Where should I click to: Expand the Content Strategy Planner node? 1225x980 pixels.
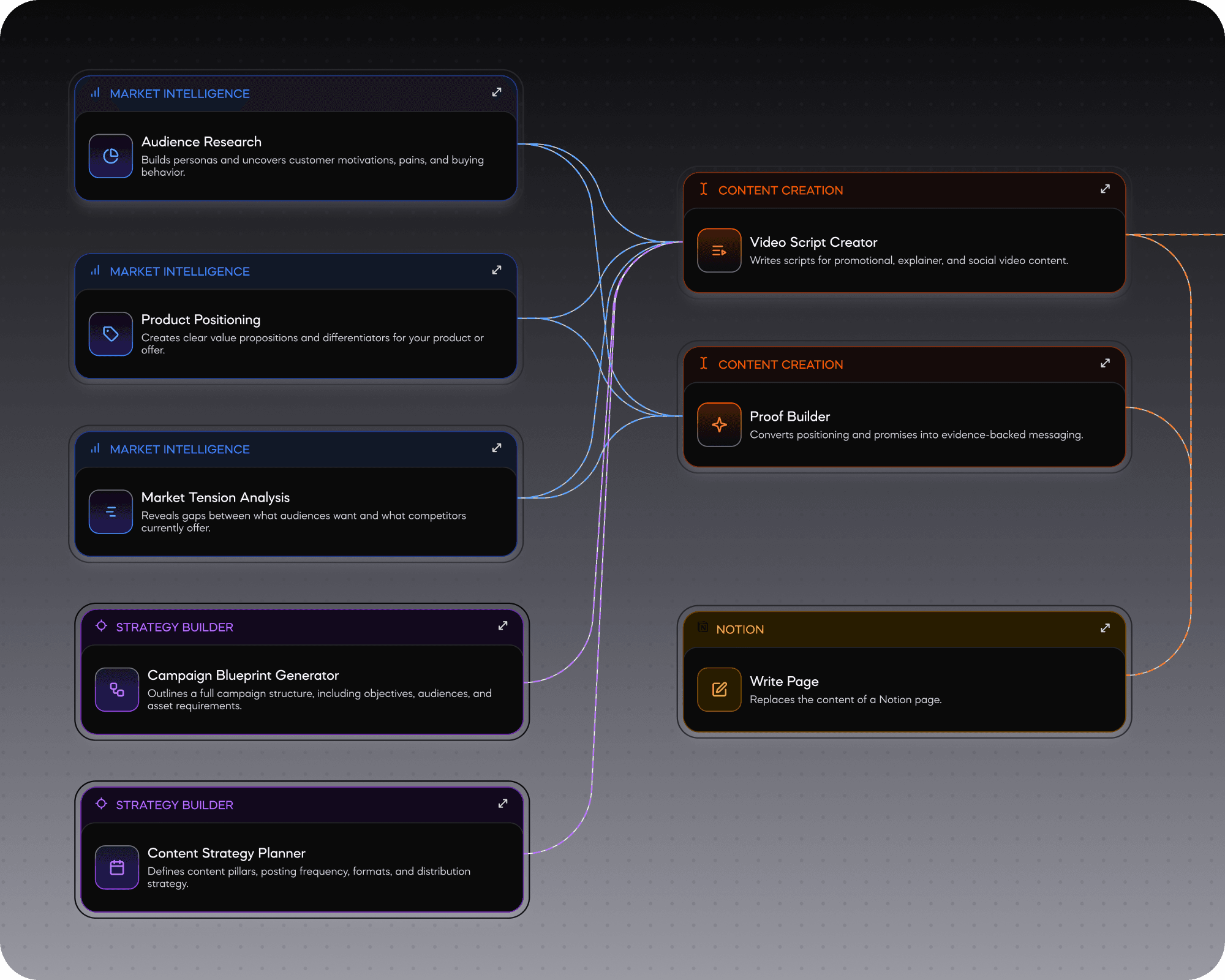(x=503, y=804)
